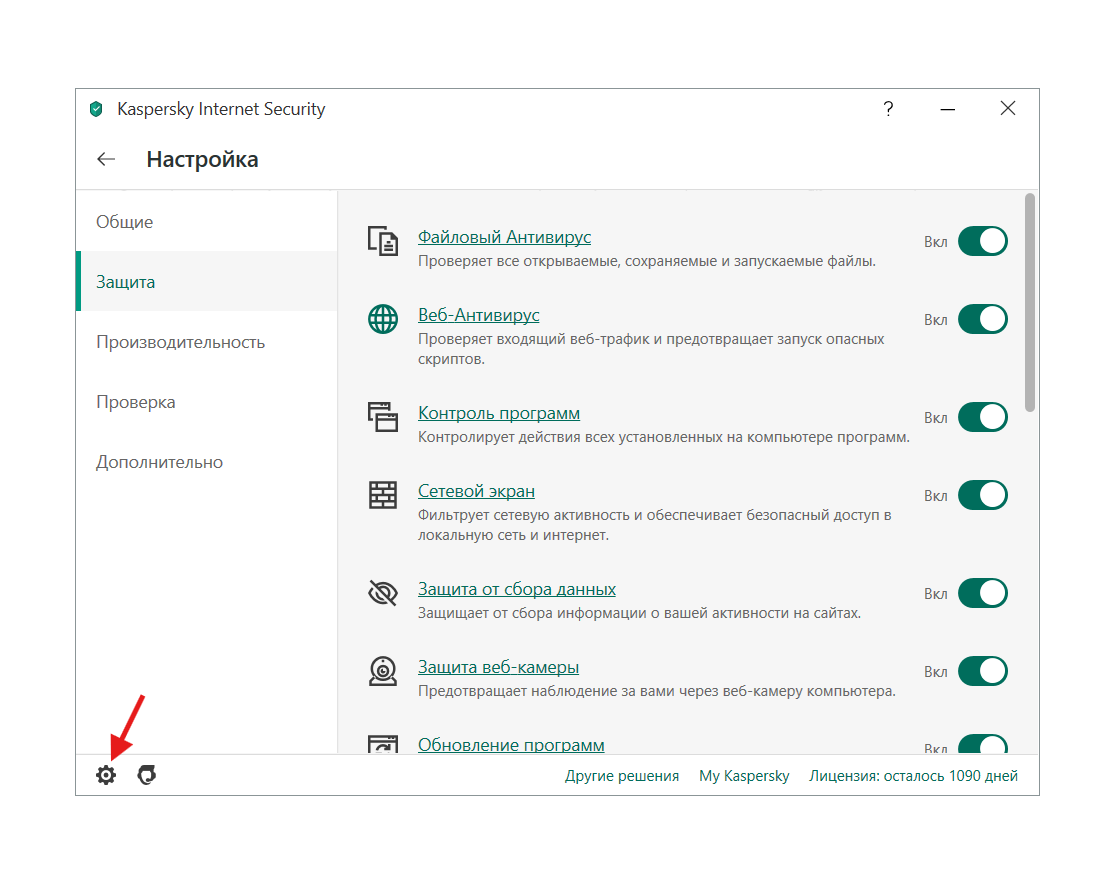This screenshot has width=1107, height=876.
Task: Click 'Фильтрует сетевую активность' description text
Action: click(654, 525)
